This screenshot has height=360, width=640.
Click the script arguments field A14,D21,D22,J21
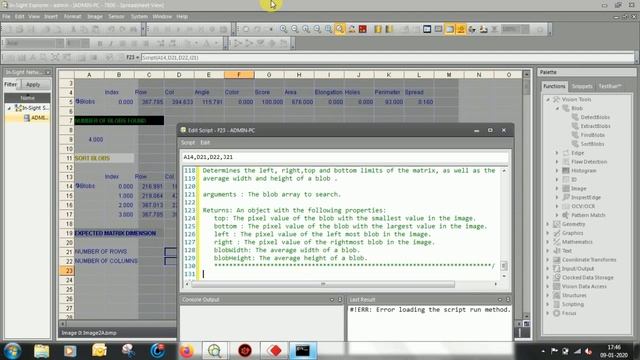click(x=345, y=157)
